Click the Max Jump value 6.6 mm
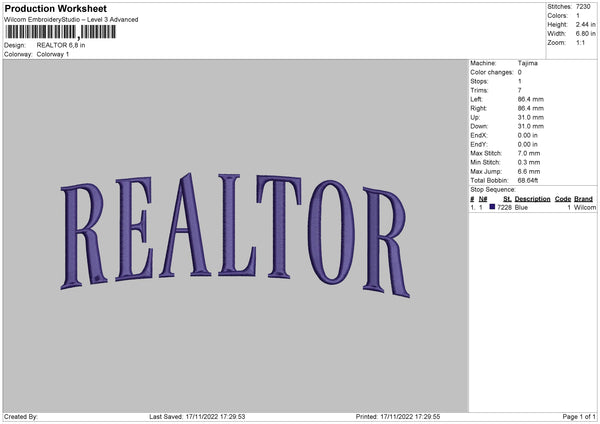Image resolution: width=600 pixels, height=424 pixels. point(529,171)
